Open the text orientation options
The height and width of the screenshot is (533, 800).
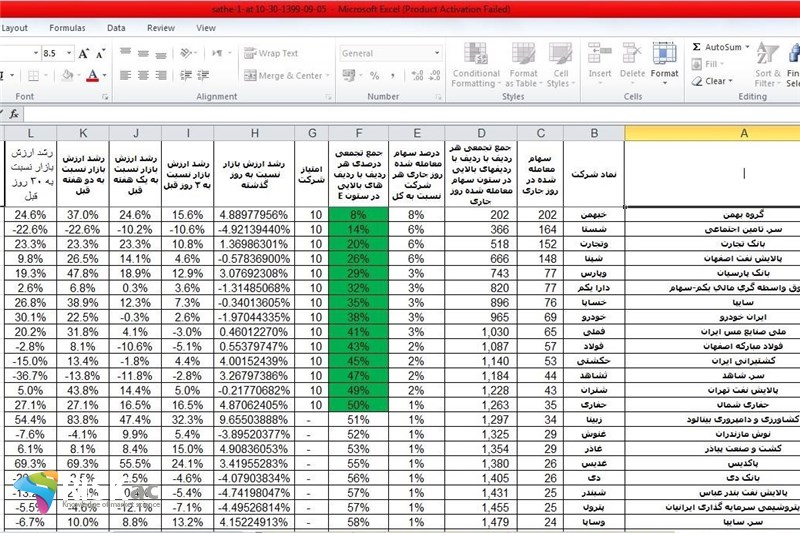point(188,53)
